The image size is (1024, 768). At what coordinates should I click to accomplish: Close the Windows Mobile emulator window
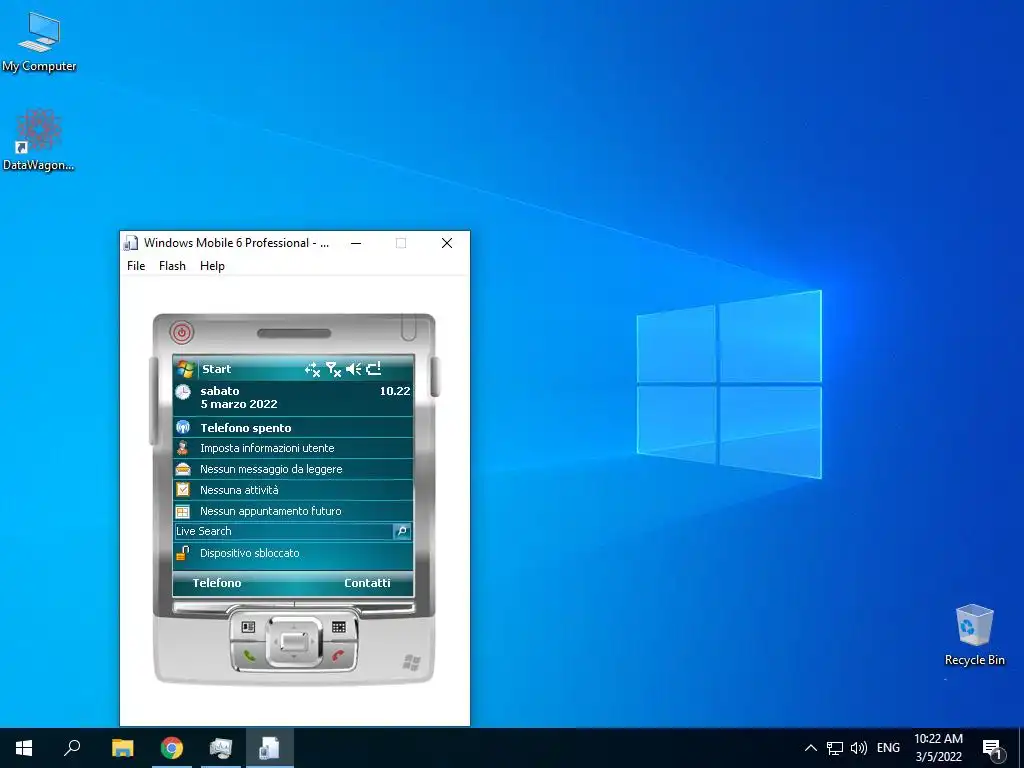click(447, 243)
